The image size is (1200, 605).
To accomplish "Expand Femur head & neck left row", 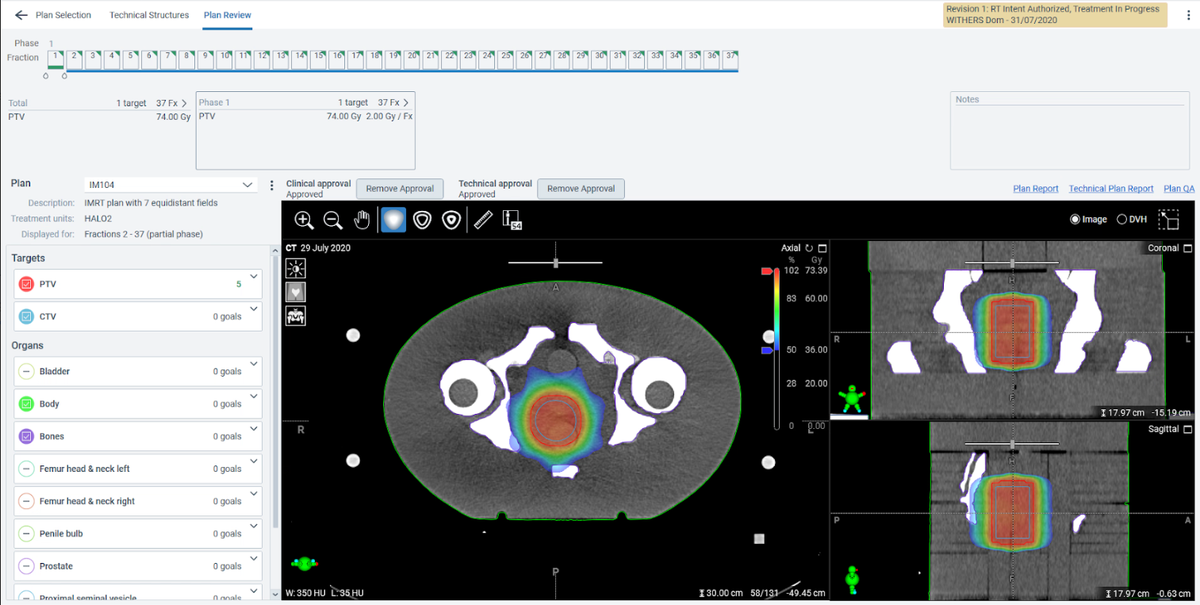I will coord(254,460).
